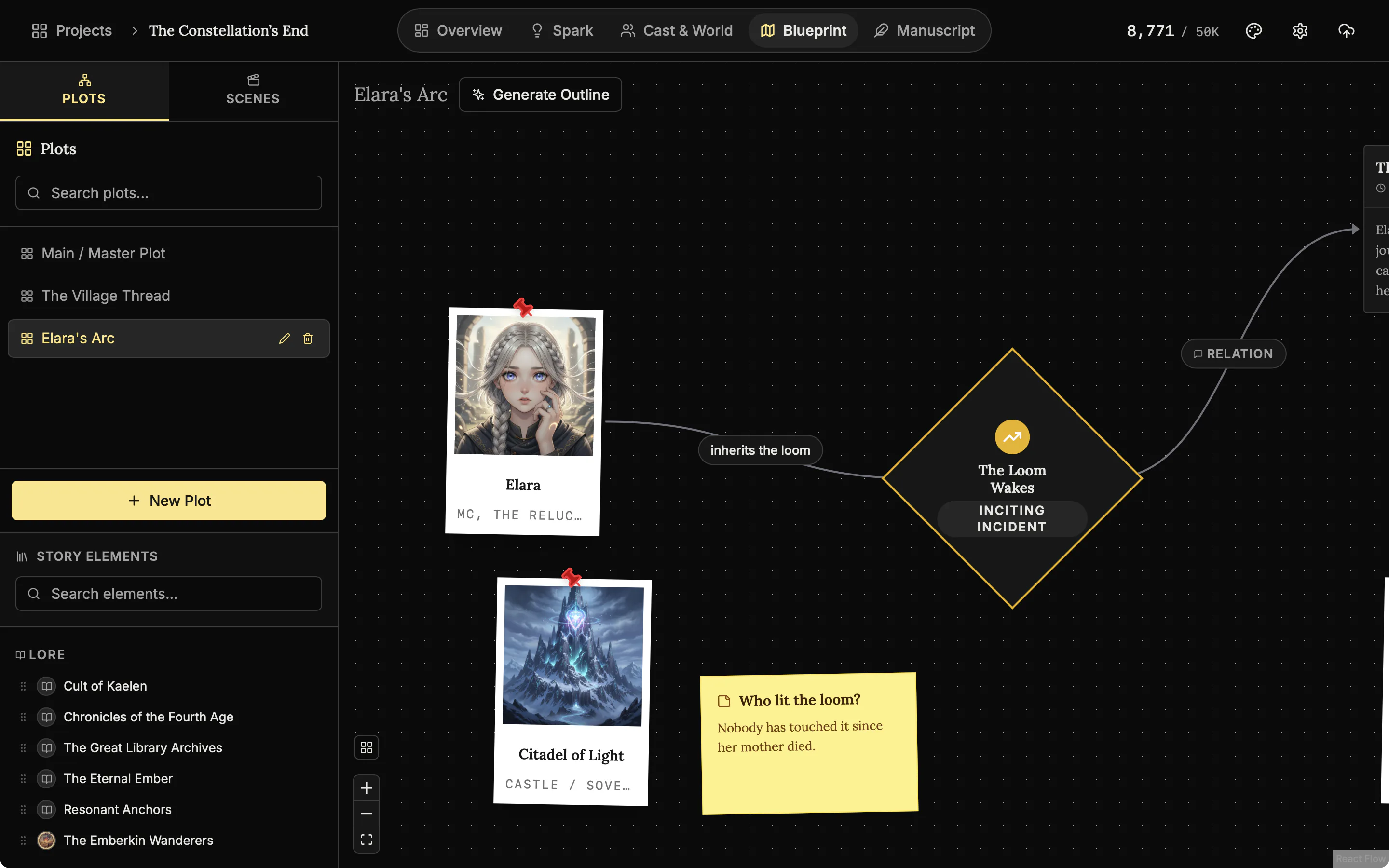Image resolution: width=1389 pixels, height=868 pixels.
Task: Focus the Search elements field
Action: tap(169, 594)
